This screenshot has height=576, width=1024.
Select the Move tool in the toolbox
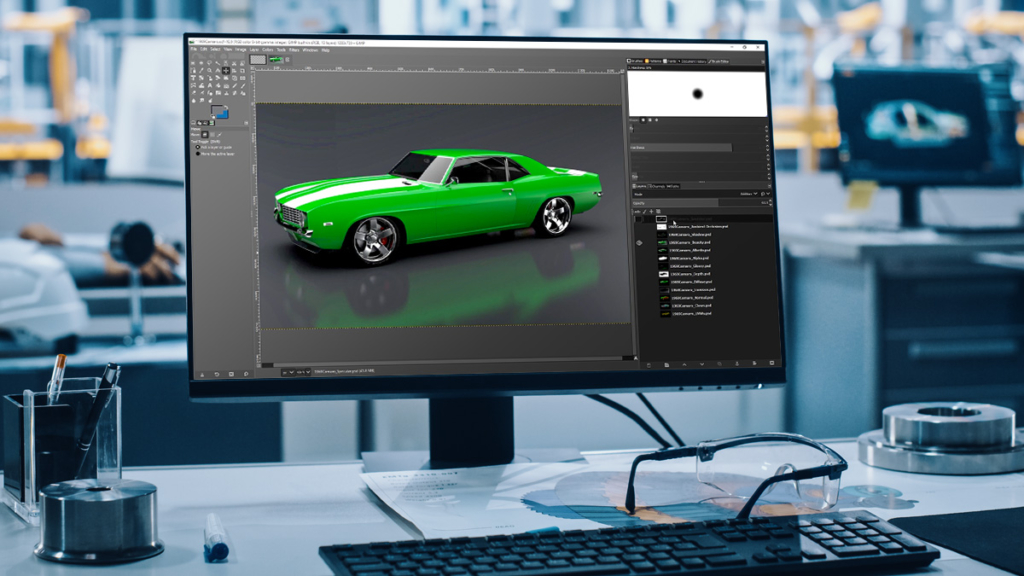pos(226,71)
